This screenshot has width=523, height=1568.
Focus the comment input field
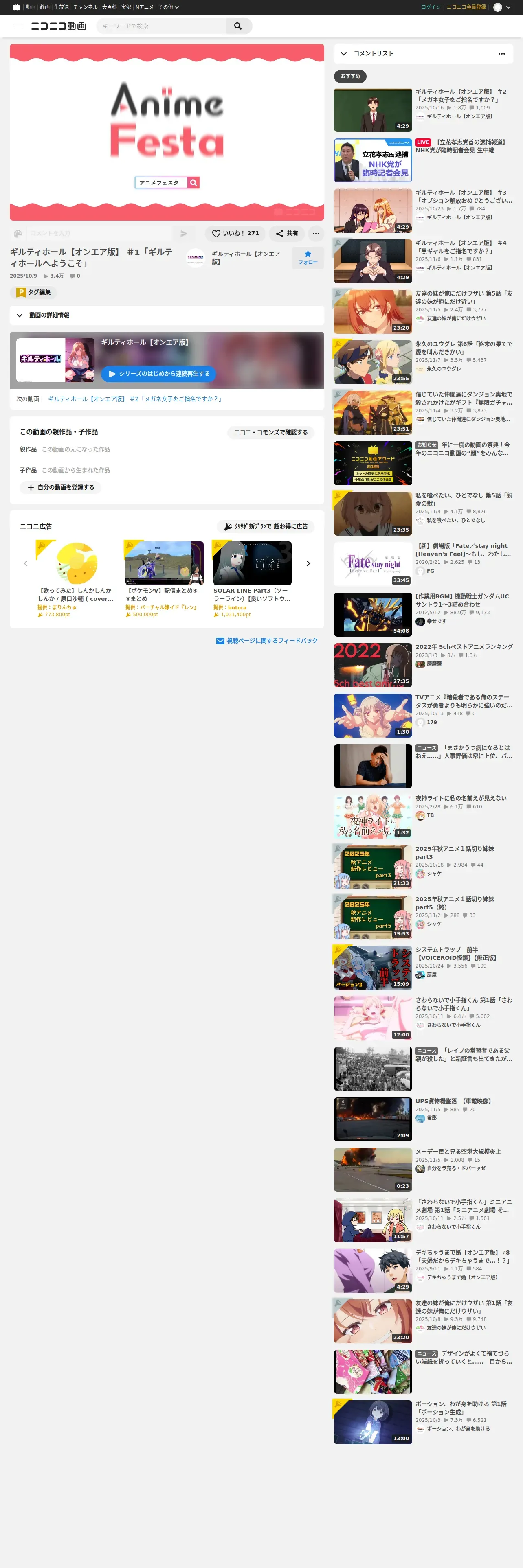click(x=99, y=233)
